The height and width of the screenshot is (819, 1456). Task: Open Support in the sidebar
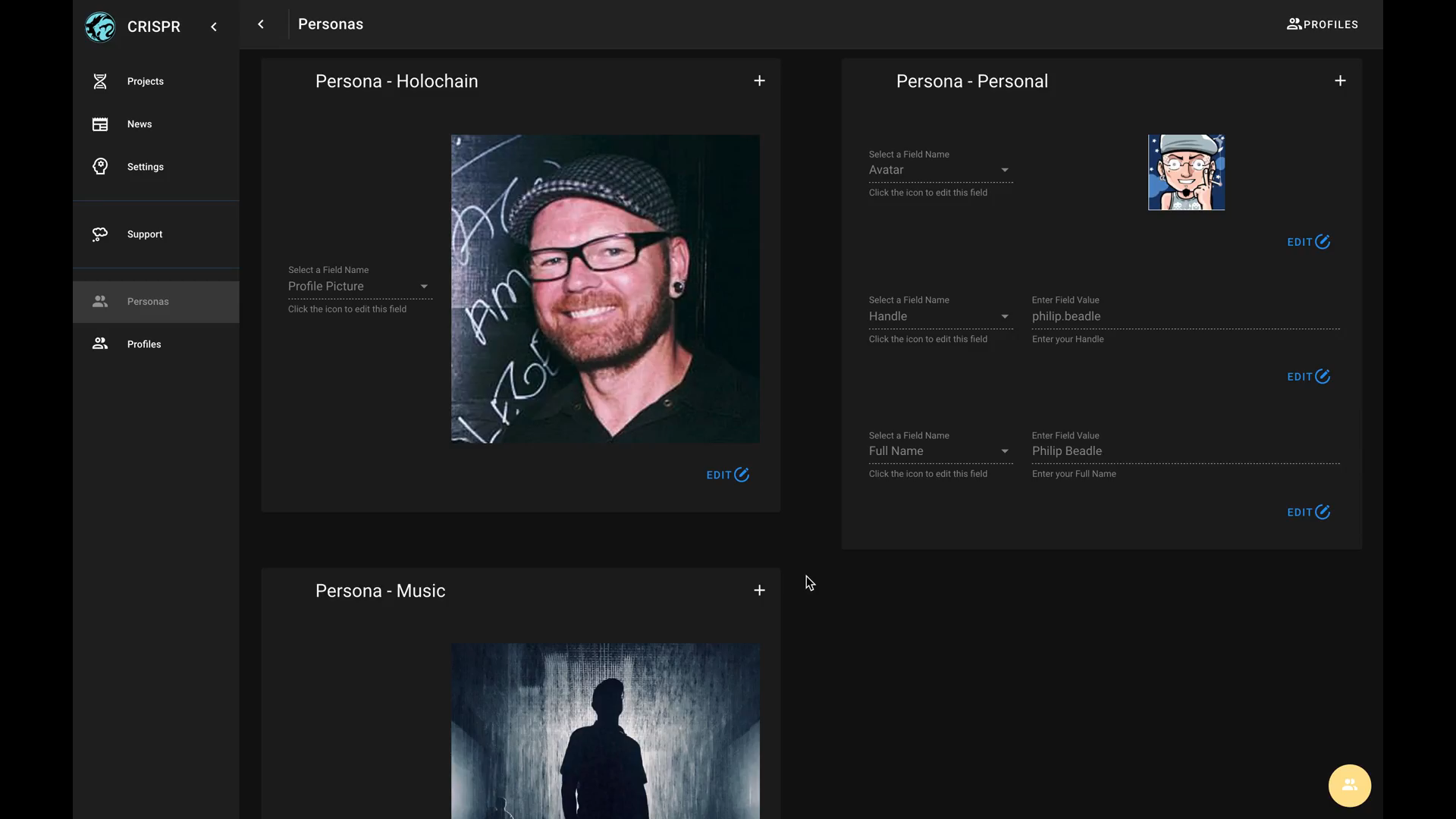pos(144,234)
